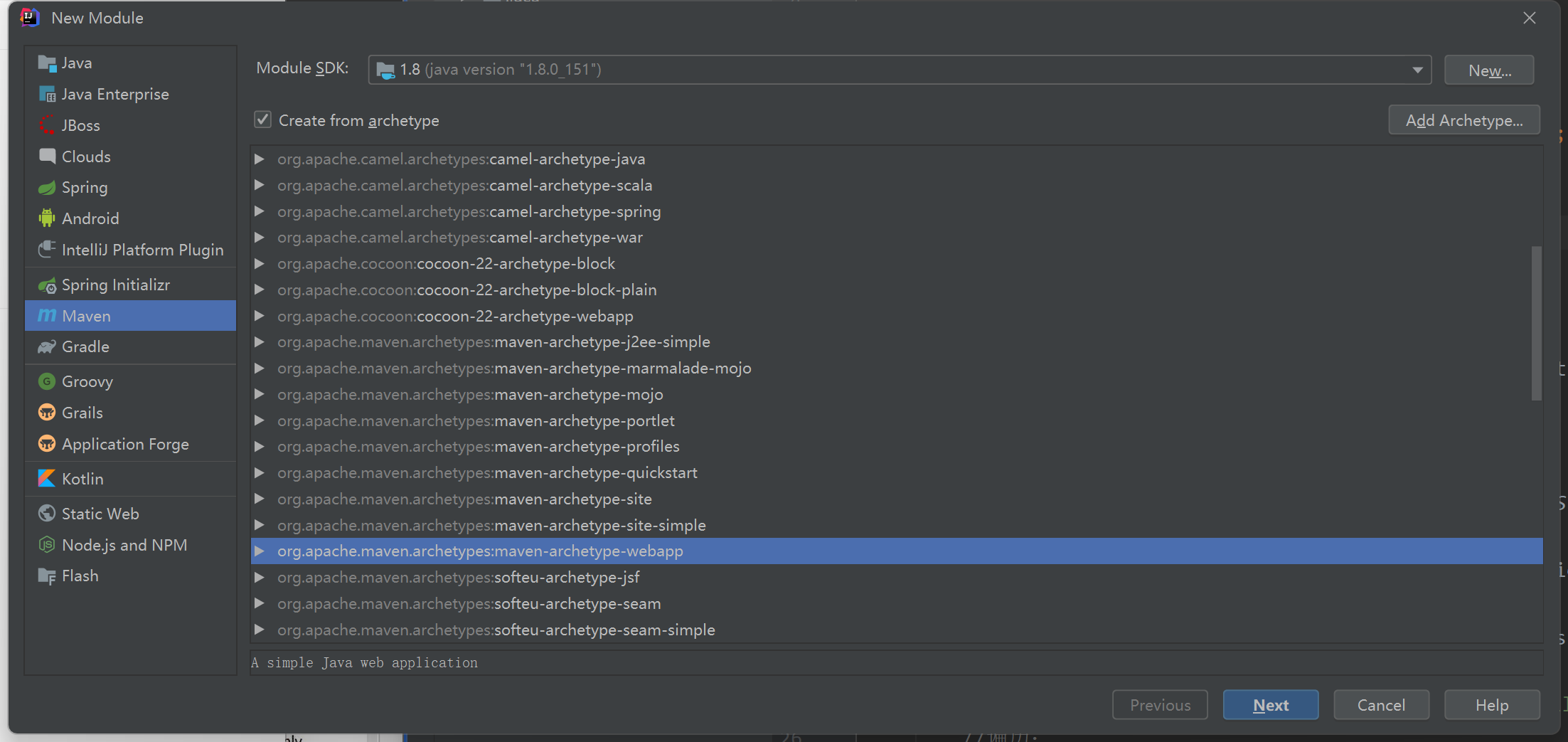This screenshot has height=742, width=1568.
Task: Click the Static Web globe icon
Action: click(47, 514)
